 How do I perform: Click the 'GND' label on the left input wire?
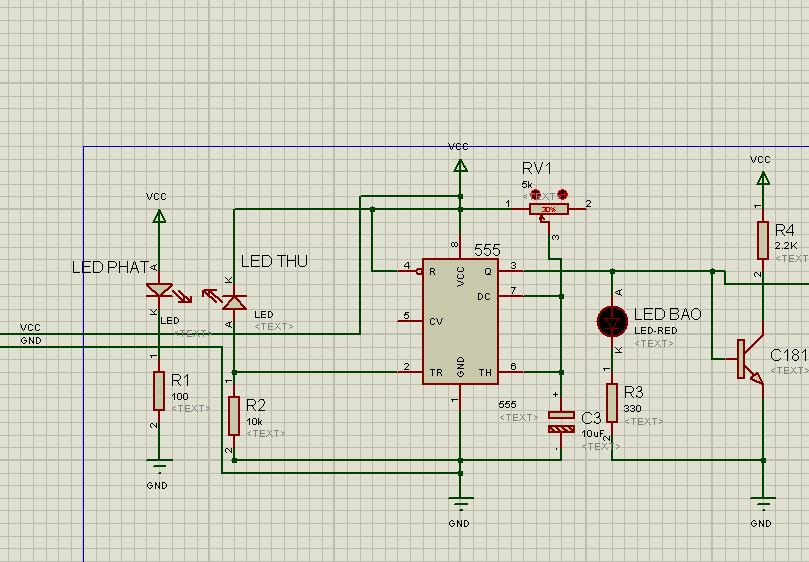[31, 341]
